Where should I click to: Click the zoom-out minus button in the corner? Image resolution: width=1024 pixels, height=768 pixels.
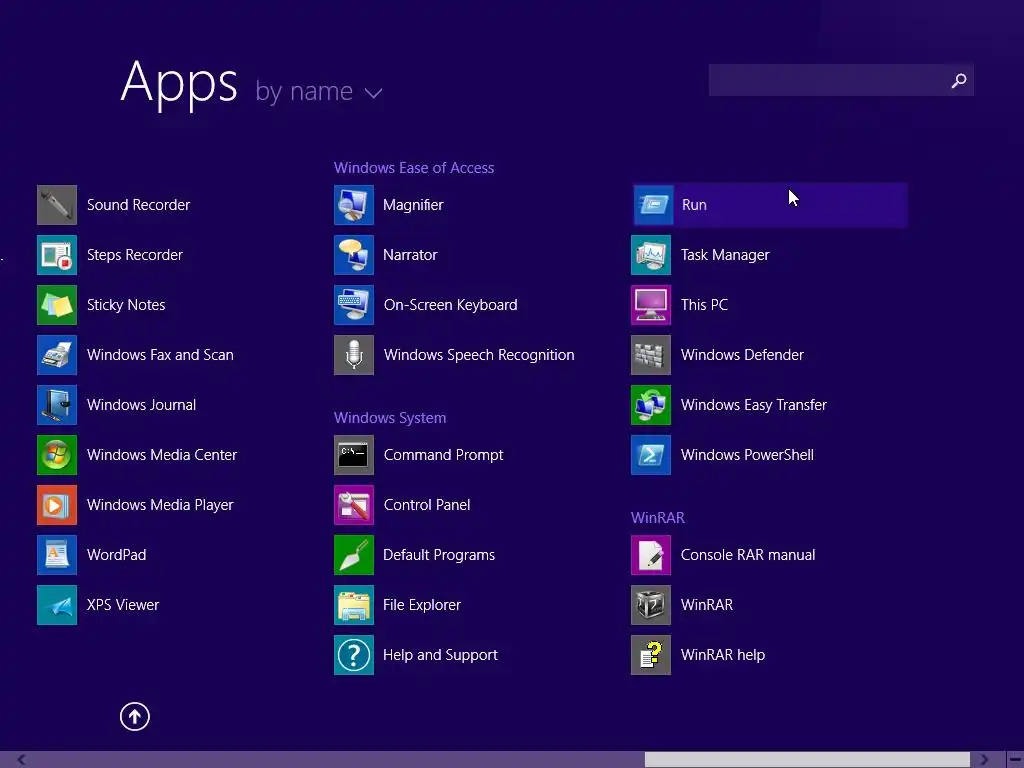[x=1015, y=760]
